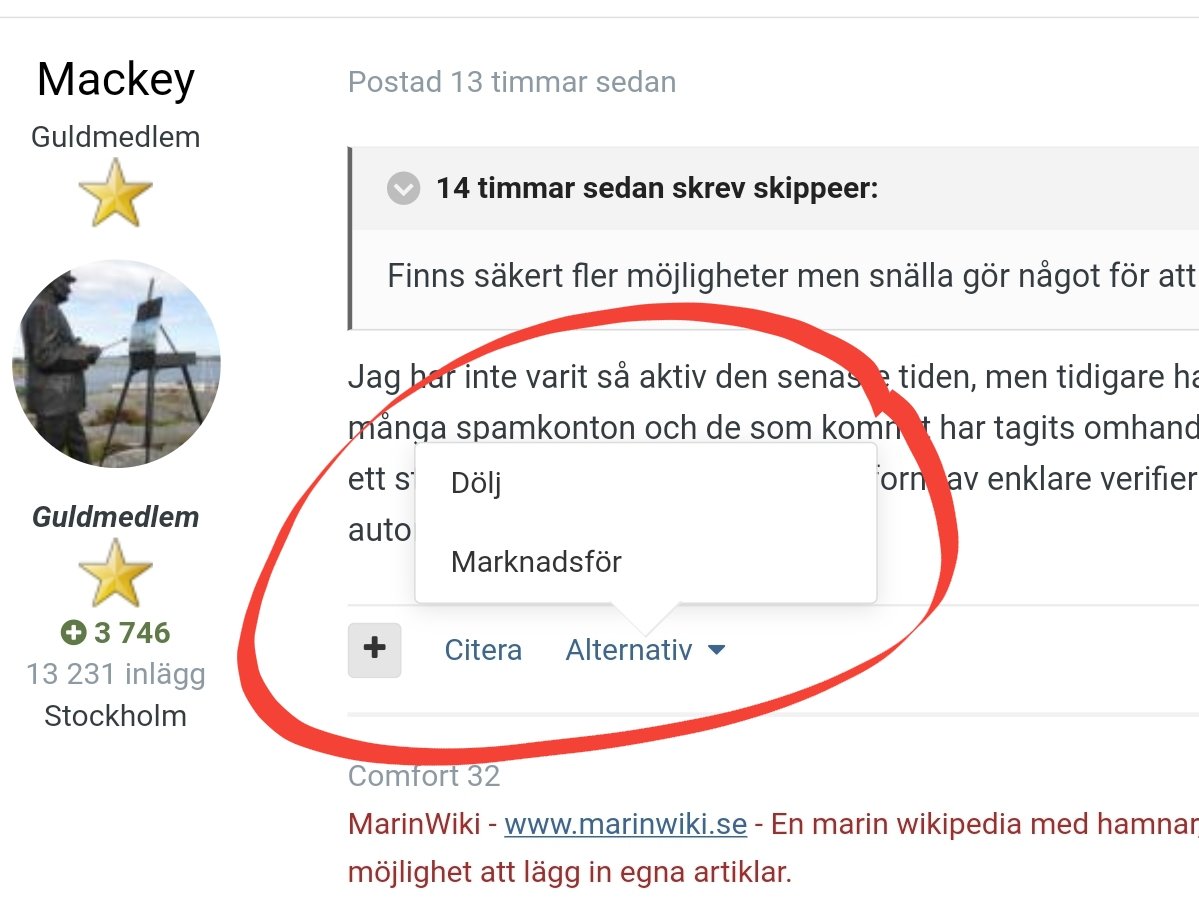Open Mackey's user profile name
1199x899 pixels.
point(115,79)
